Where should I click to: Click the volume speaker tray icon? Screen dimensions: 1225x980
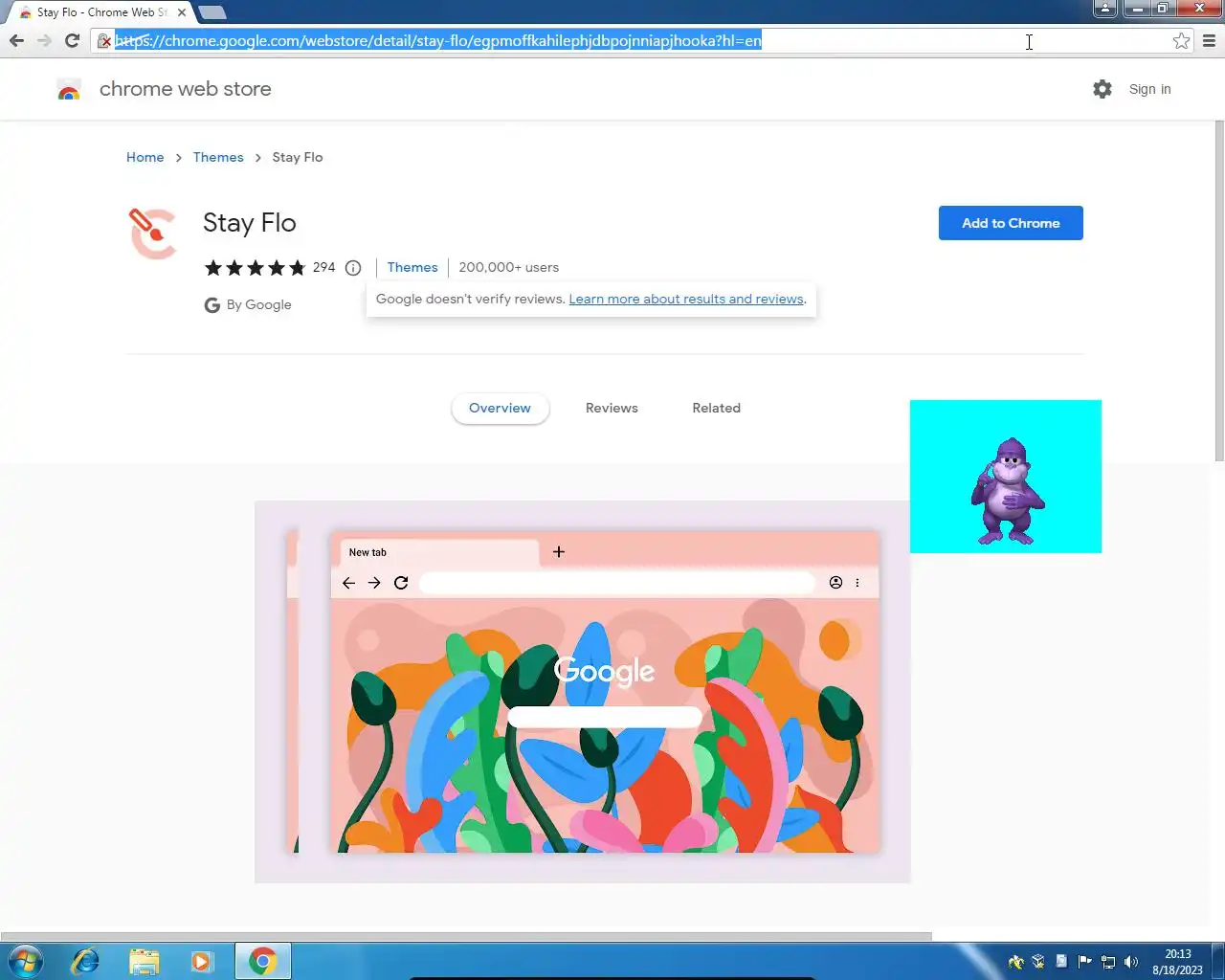tap(1131, 962)
